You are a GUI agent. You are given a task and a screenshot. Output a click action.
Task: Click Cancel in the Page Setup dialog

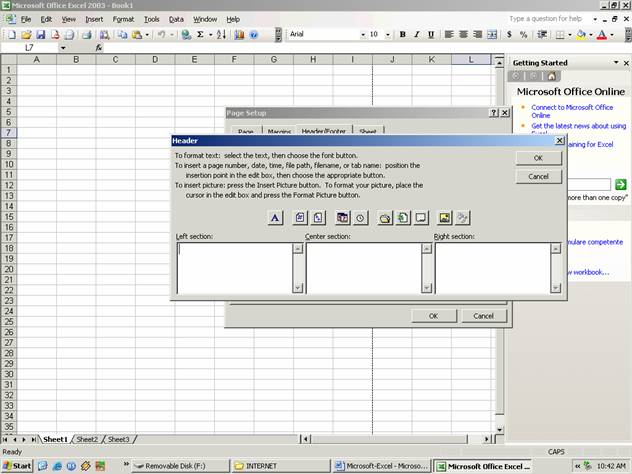[484, 316]
